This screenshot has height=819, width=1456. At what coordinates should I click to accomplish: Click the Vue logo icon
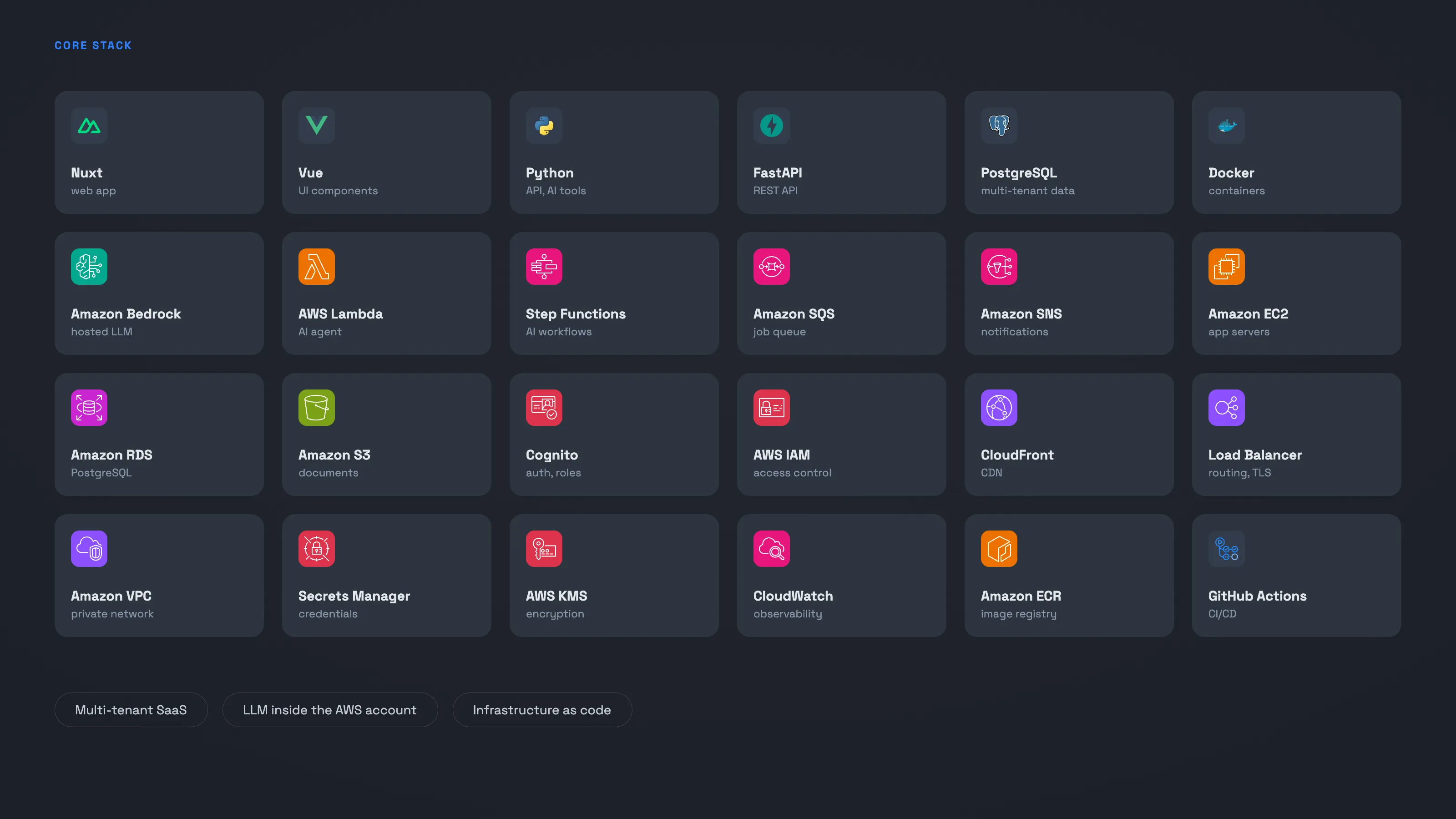317,126
